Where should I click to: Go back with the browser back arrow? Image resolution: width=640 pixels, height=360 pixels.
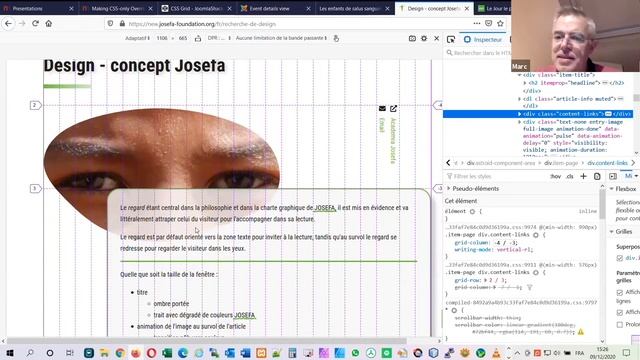pyautogui.click(x=8, y=24)
